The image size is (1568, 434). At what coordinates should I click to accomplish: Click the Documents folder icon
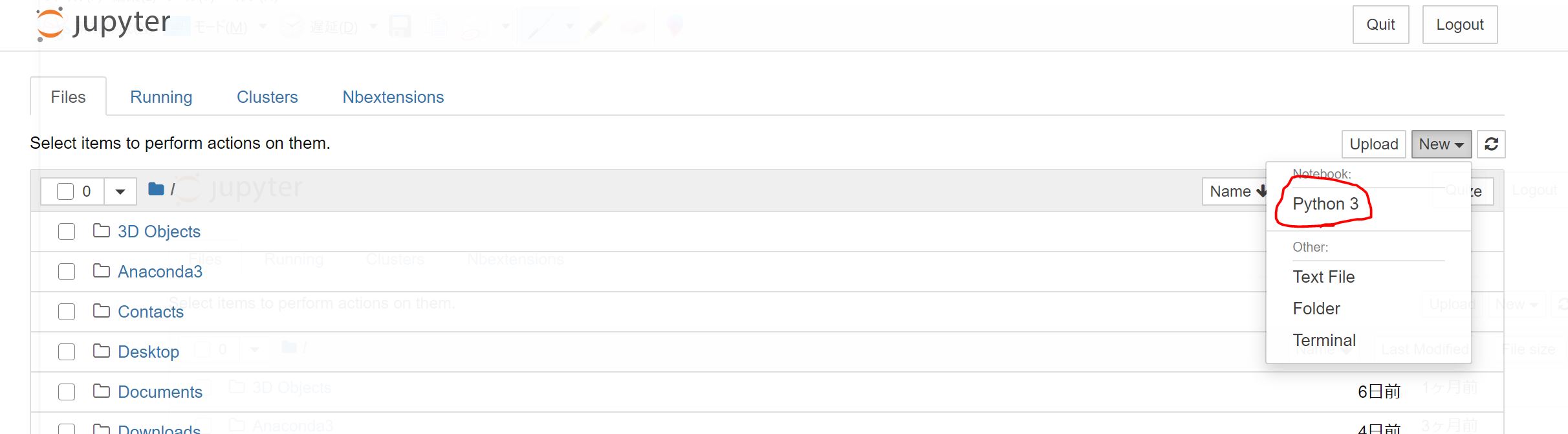(x=102, y=391)
